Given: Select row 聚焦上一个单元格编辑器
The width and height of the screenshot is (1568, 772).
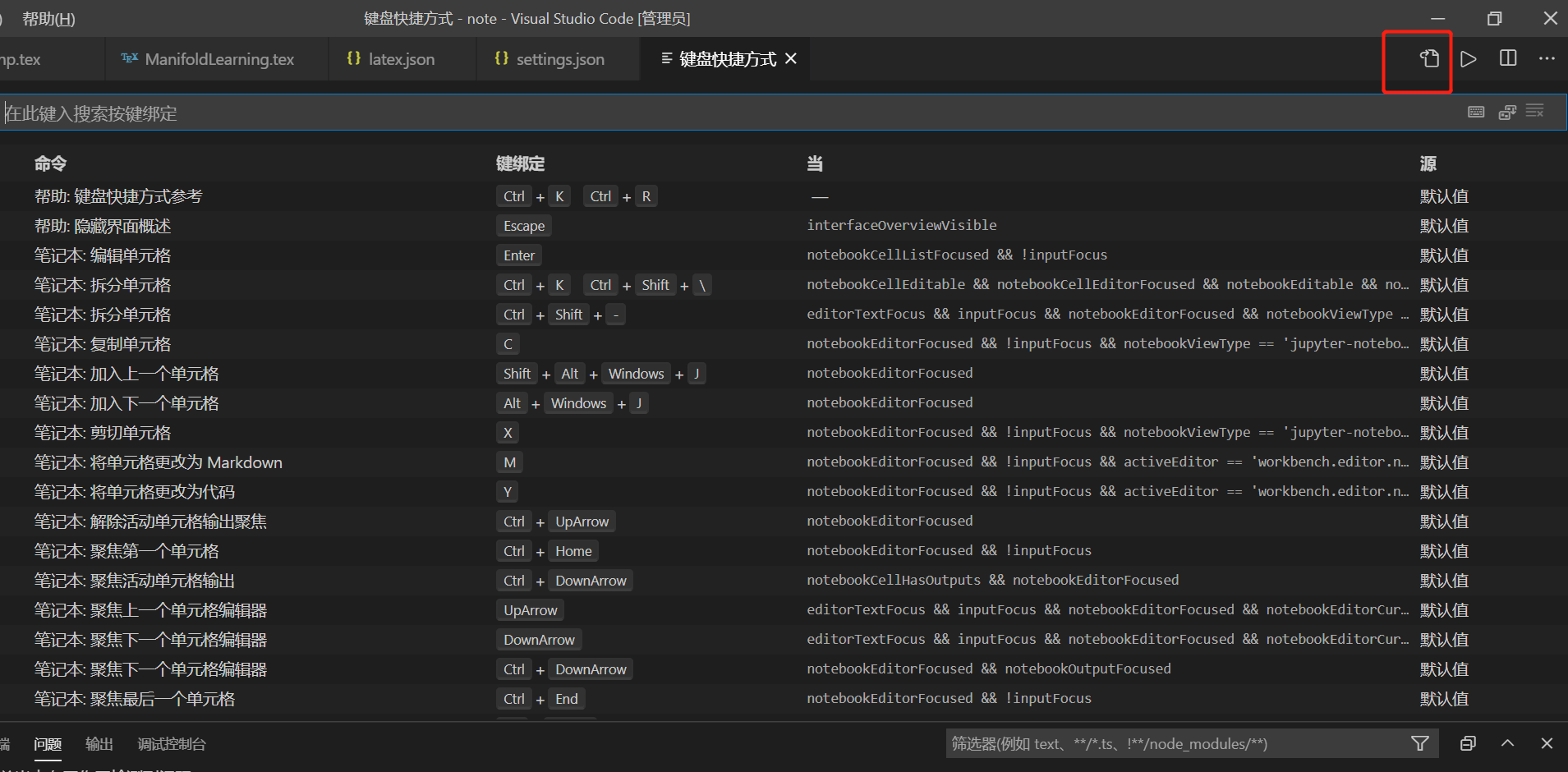Looking at the screenshot, I should click(x=784, y=610).
